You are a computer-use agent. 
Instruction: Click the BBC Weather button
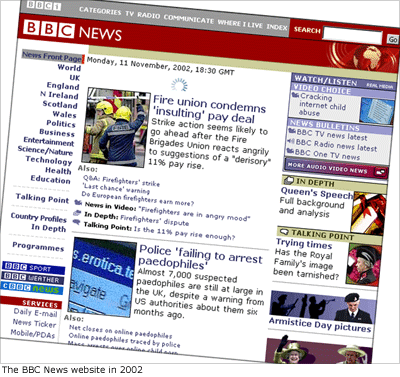click(33, 278)
